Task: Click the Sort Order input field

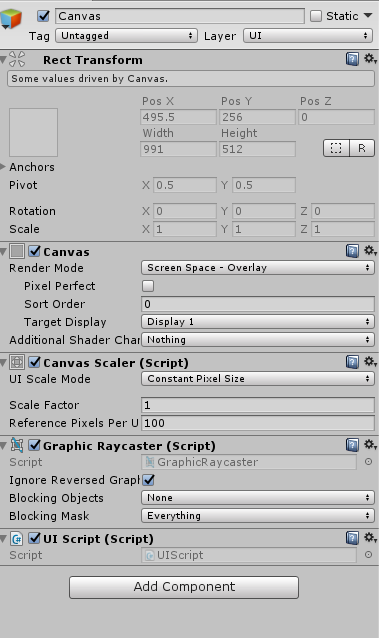Action: (x=258, y=304)
